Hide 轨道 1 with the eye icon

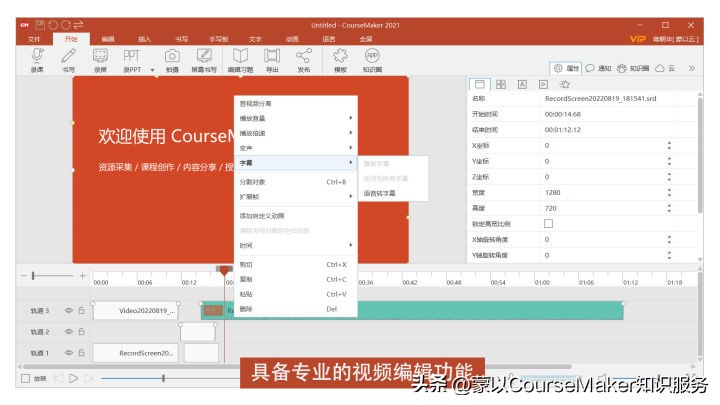(69, 353)
